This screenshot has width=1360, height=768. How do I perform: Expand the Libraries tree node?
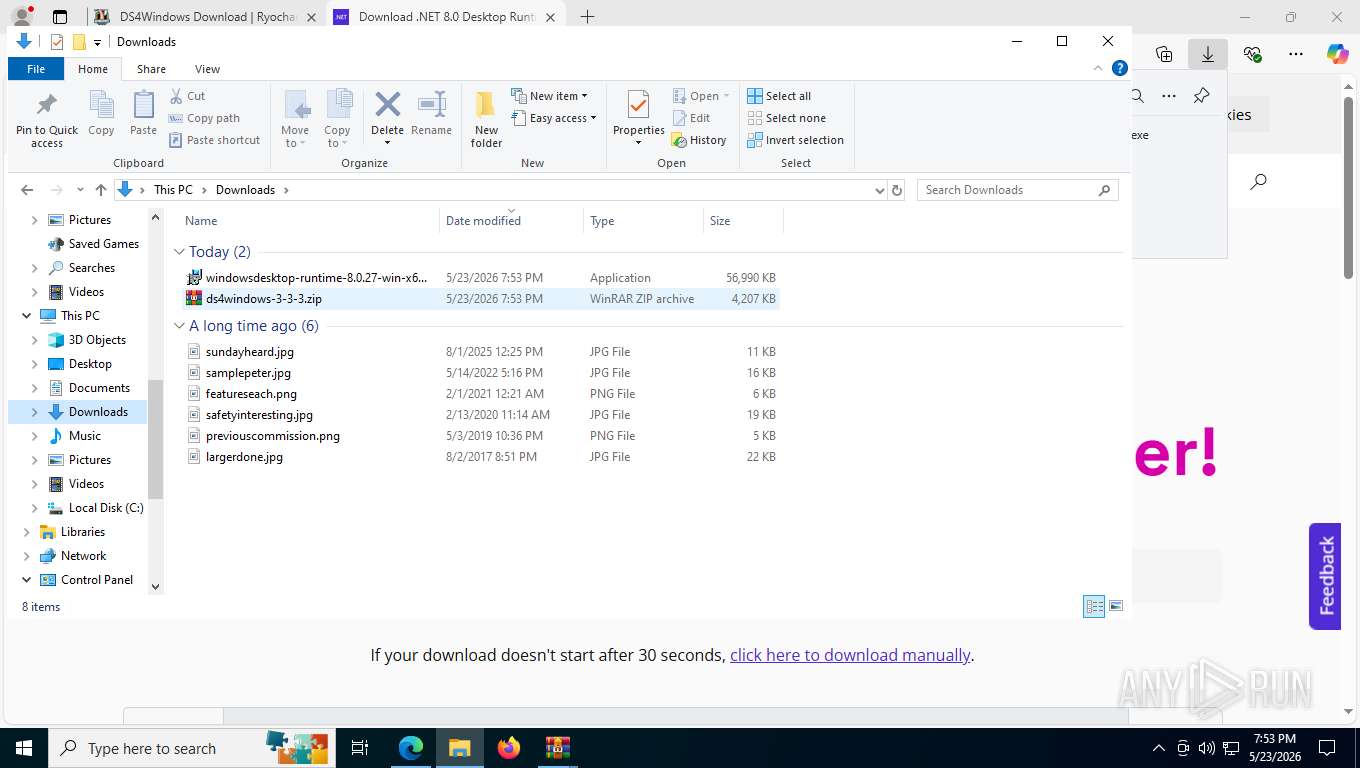point(26,532)
